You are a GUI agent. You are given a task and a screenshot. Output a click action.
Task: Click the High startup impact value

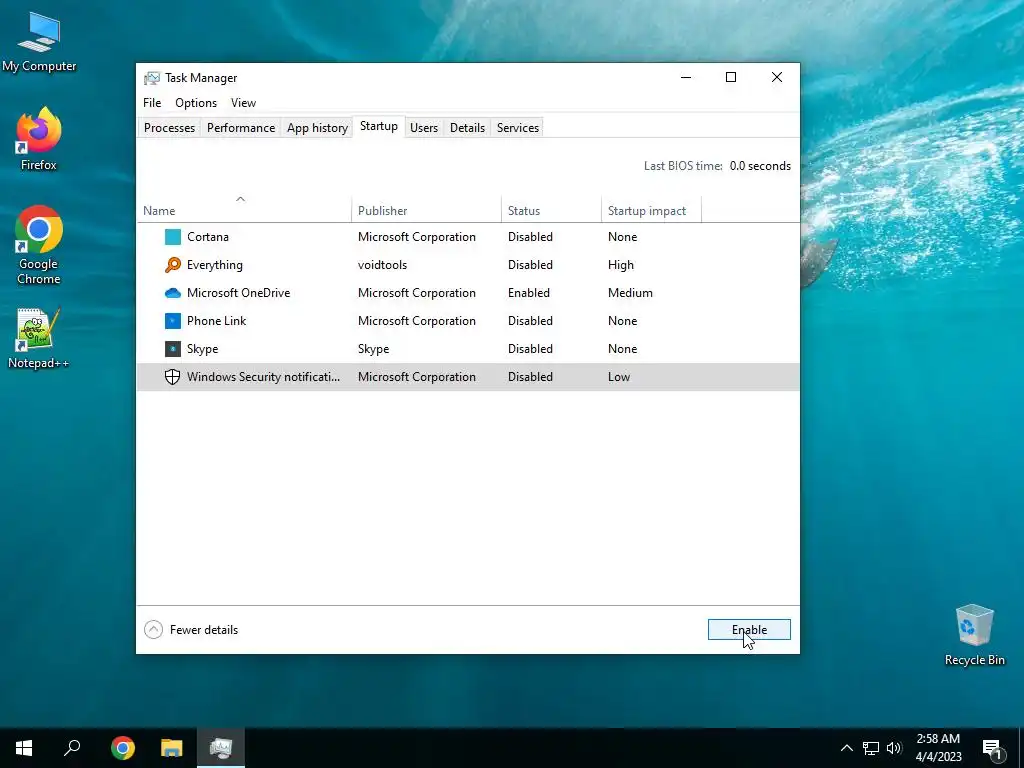click(x=621, y=265)
